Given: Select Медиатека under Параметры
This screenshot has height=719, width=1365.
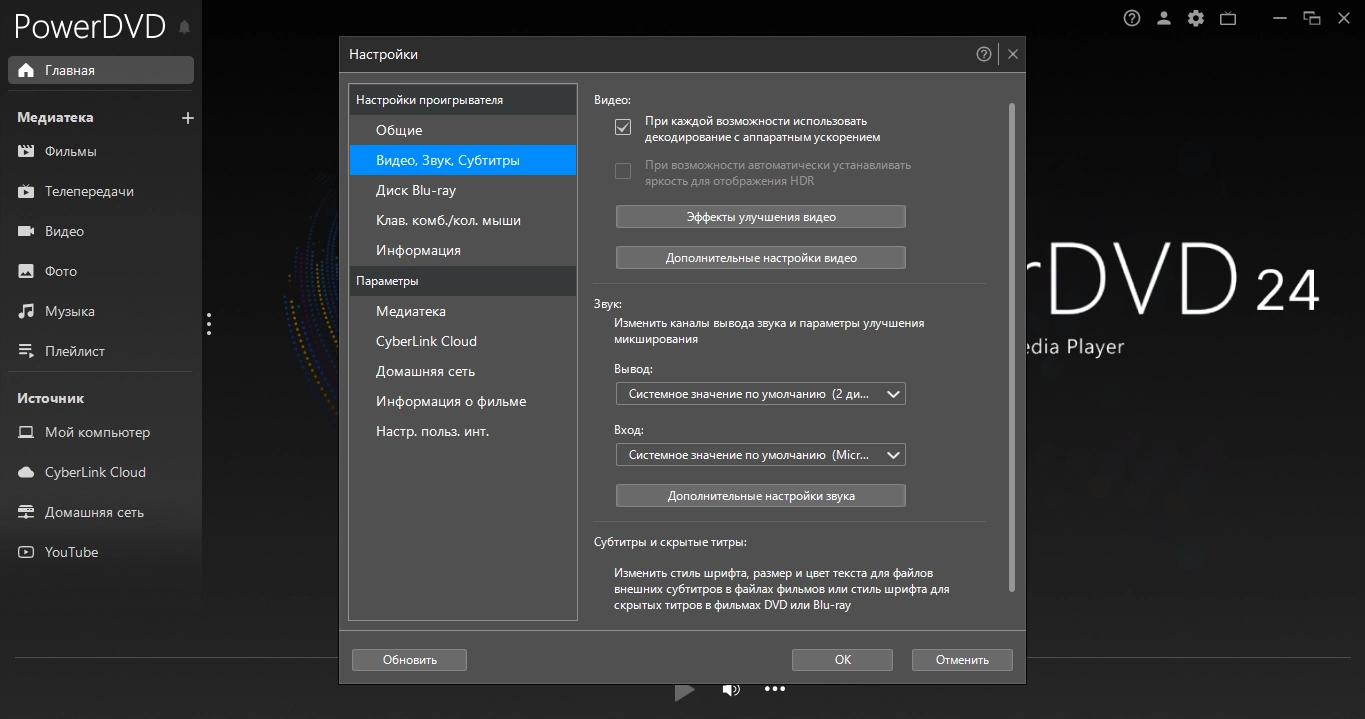Looking at the screenshot, I should [463, 311].
